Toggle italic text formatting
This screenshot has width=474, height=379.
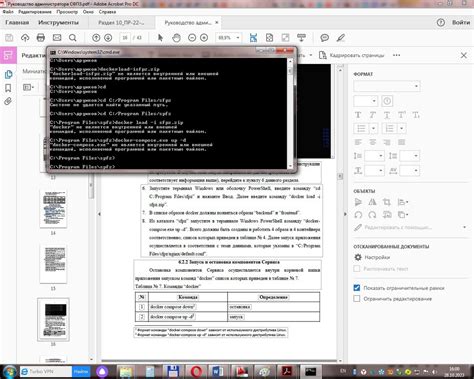pyautogui.click(x=372, y=115)
